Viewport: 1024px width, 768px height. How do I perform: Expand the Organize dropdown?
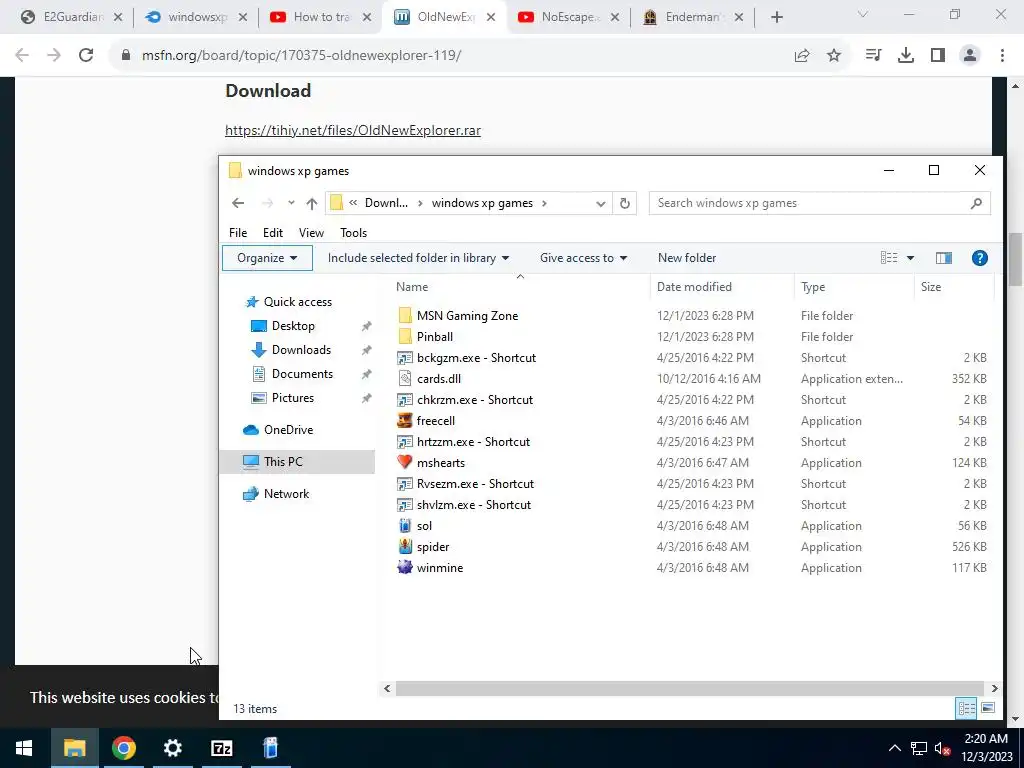point(267,258)
